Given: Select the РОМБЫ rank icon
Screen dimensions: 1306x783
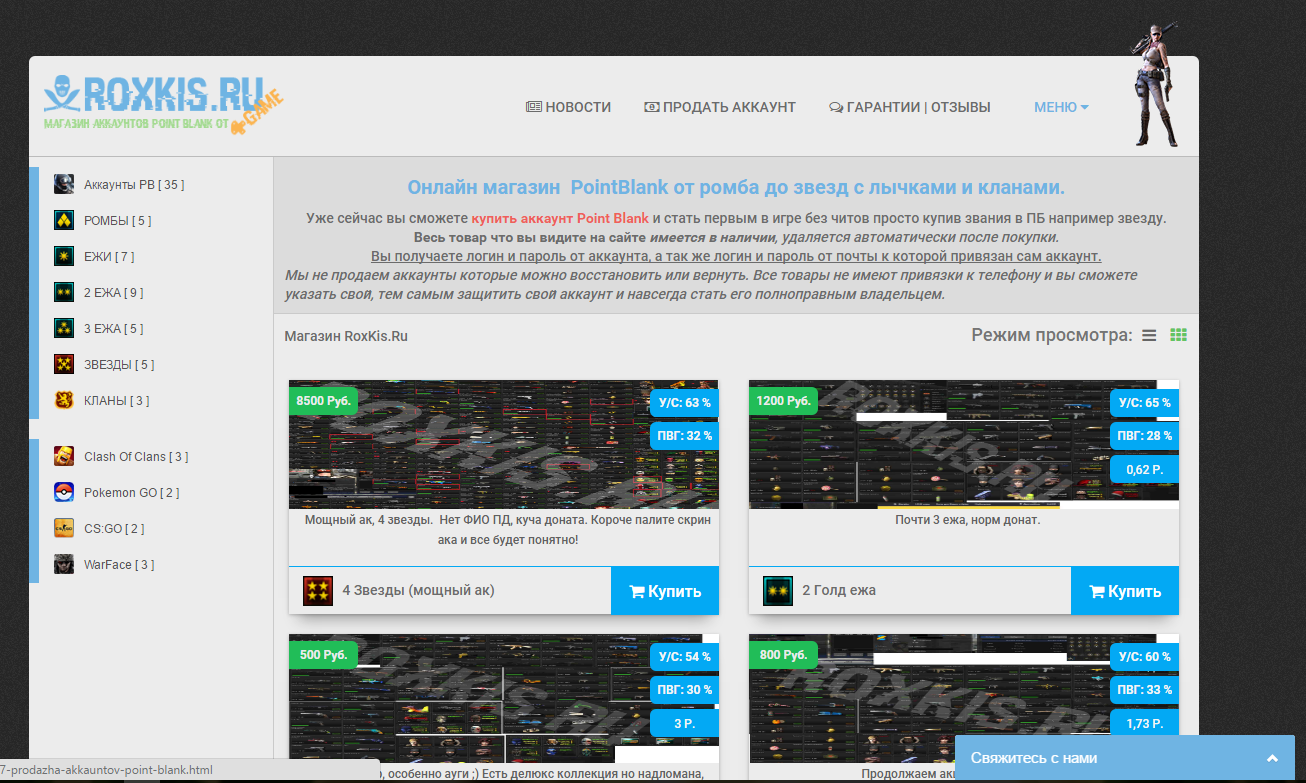Looking at the screenshot, I should (64, 220).
